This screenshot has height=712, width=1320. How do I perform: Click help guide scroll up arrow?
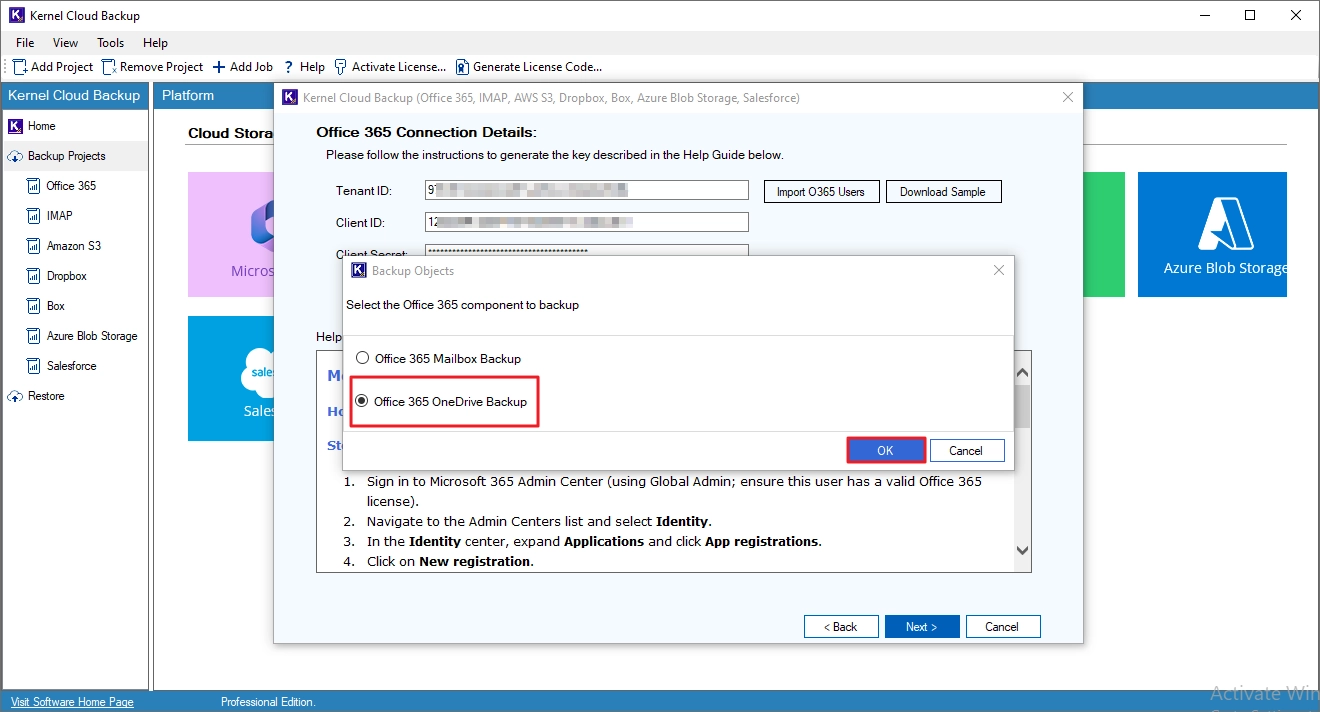coord(1022,373)
